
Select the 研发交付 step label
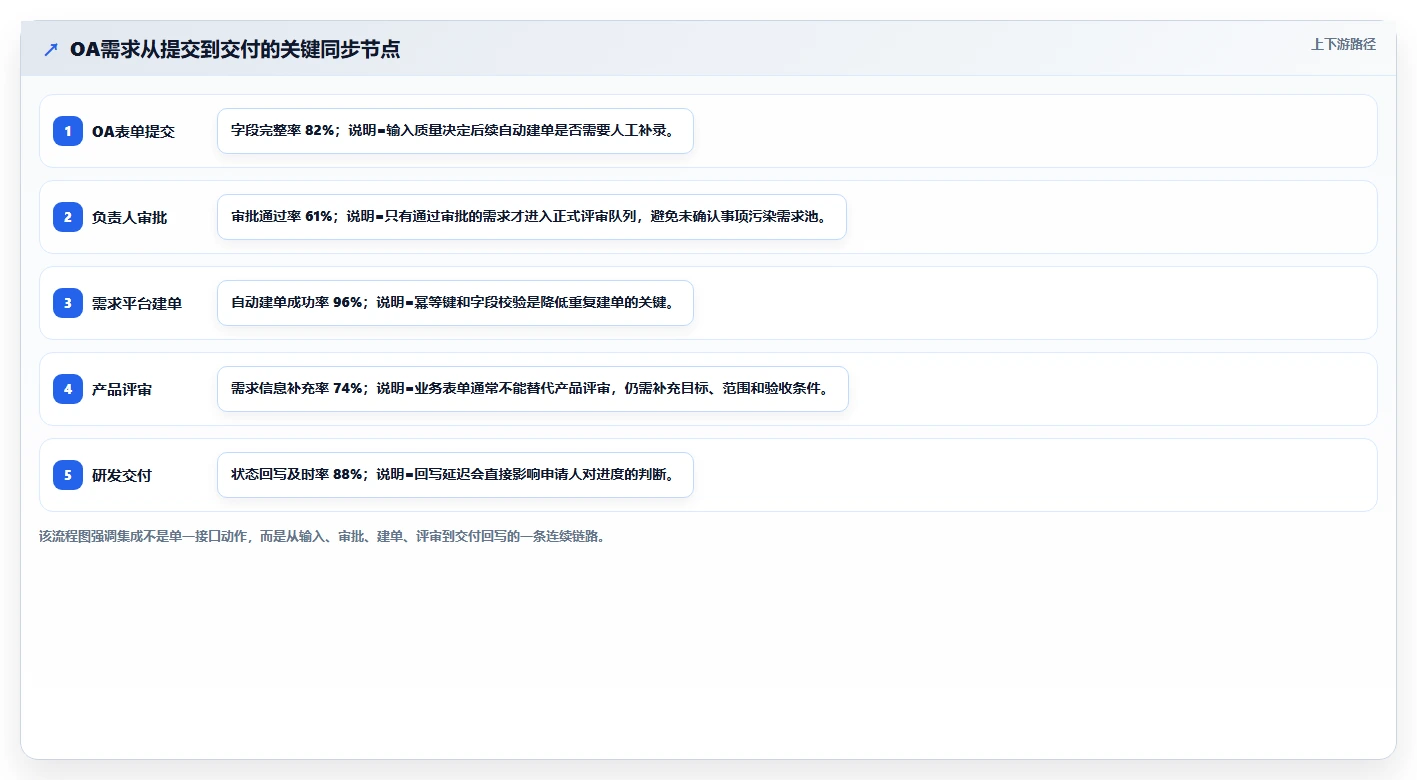122,475
